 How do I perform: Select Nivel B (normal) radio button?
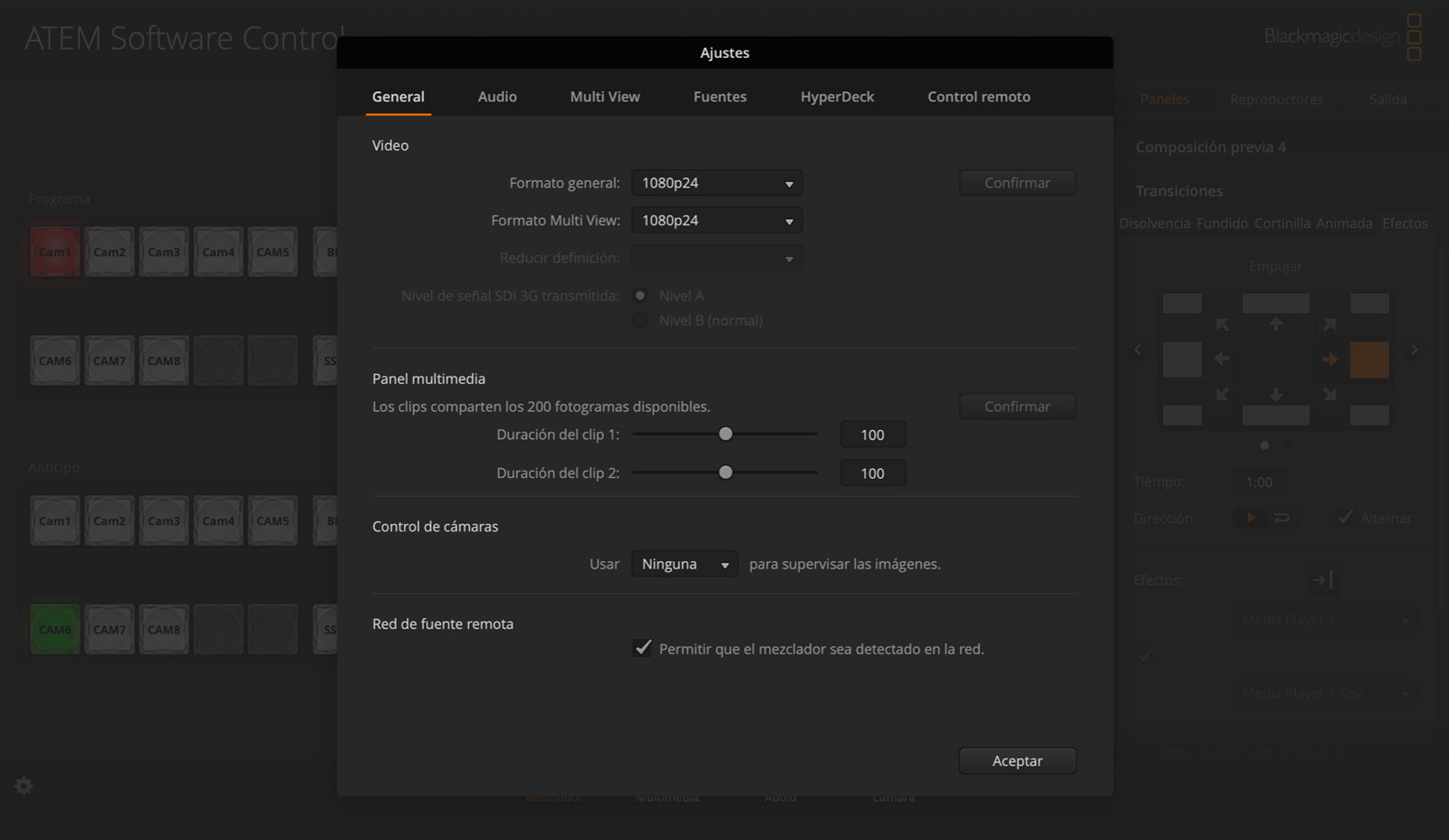[640, 320]
